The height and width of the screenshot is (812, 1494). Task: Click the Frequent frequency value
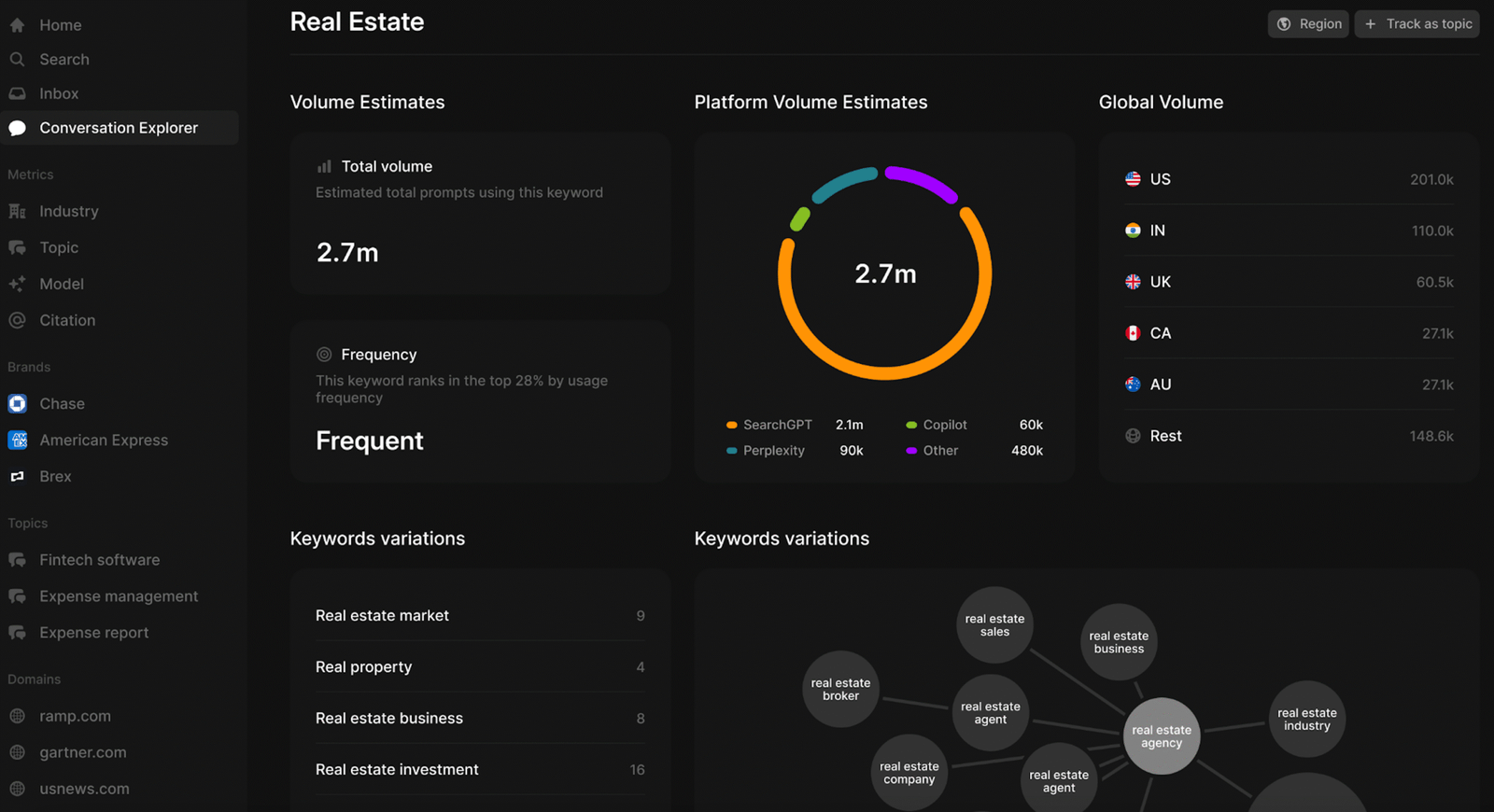[370, 441]
